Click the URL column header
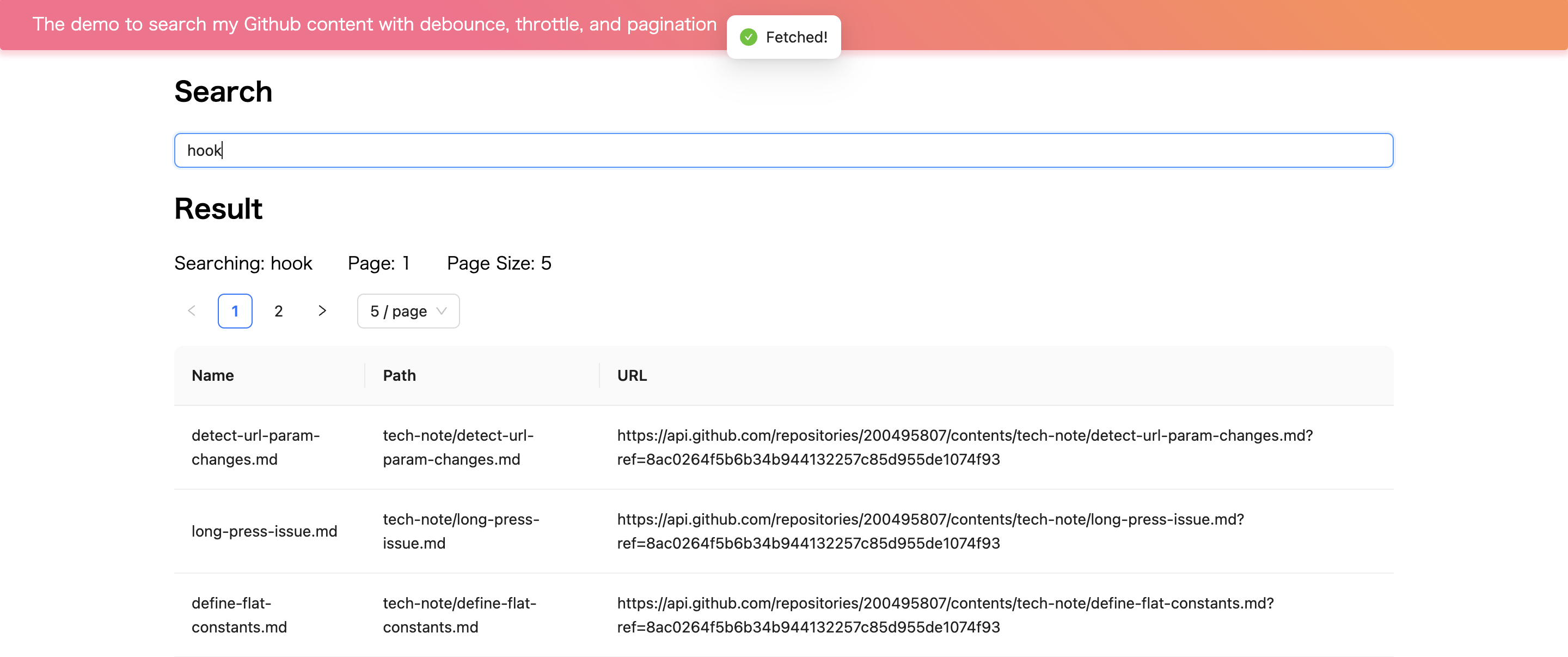This screenshot has width=1568, height=657. [632, 376]
